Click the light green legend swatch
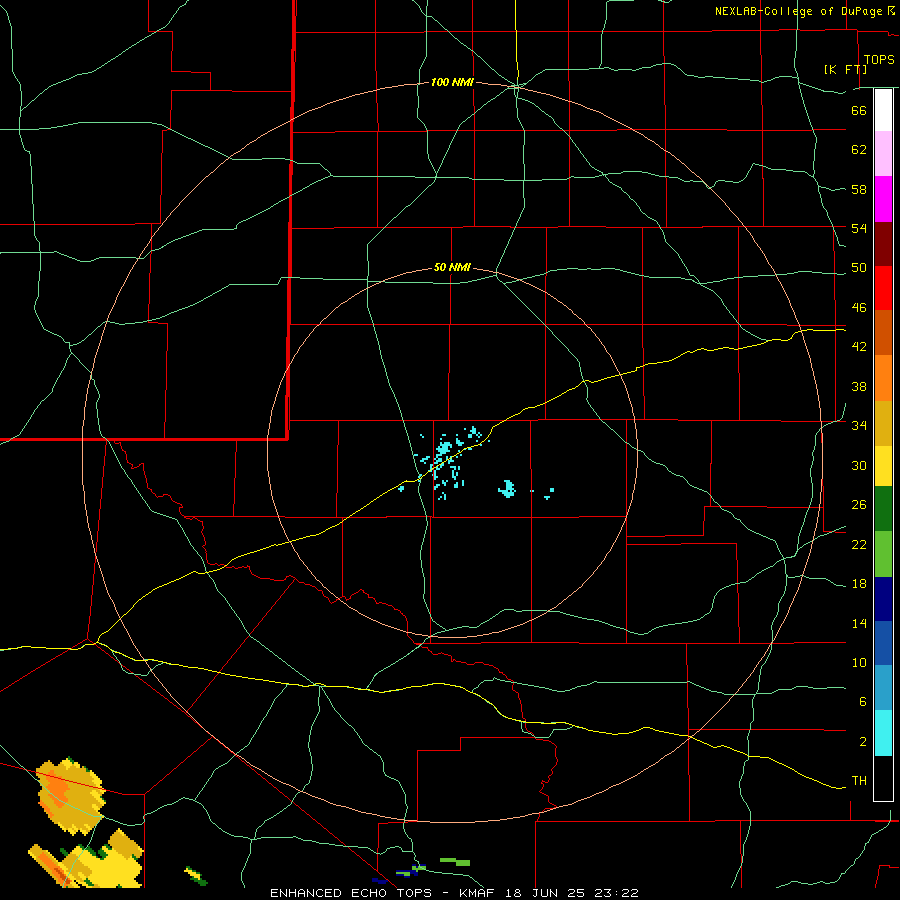The height and width of the screenshot is (900, 900). (883, 554)
